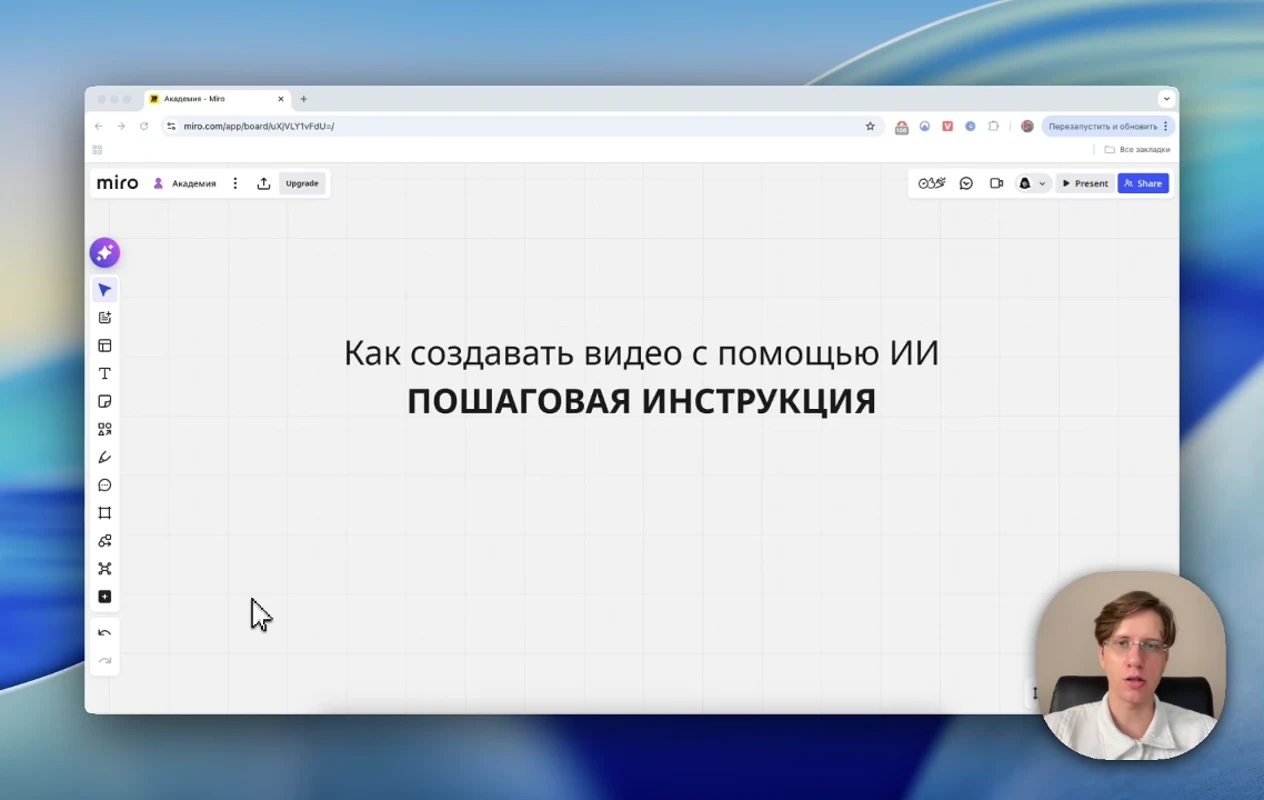This screenshot has height=800, width=1264.
Task: Select the ПОШАГОВАЯ ИНСТРУКЦИЯ text
Action: click(641, 401)
